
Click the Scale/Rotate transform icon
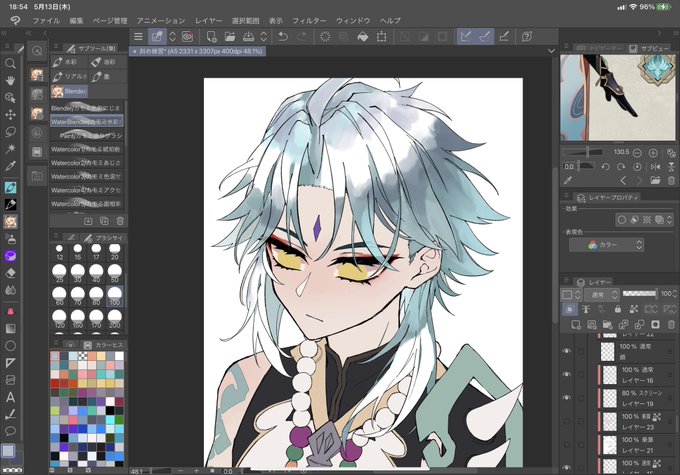pos(381,37)
